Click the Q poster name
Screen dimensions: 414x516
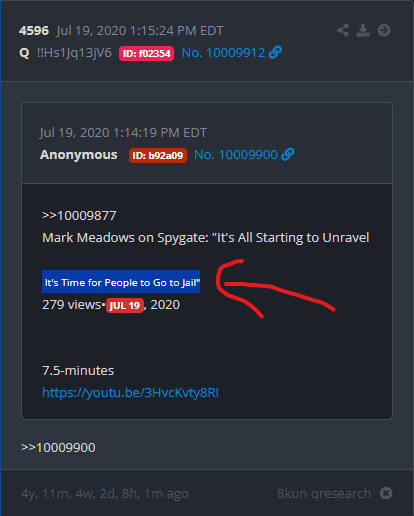click(x=24, y=53)
